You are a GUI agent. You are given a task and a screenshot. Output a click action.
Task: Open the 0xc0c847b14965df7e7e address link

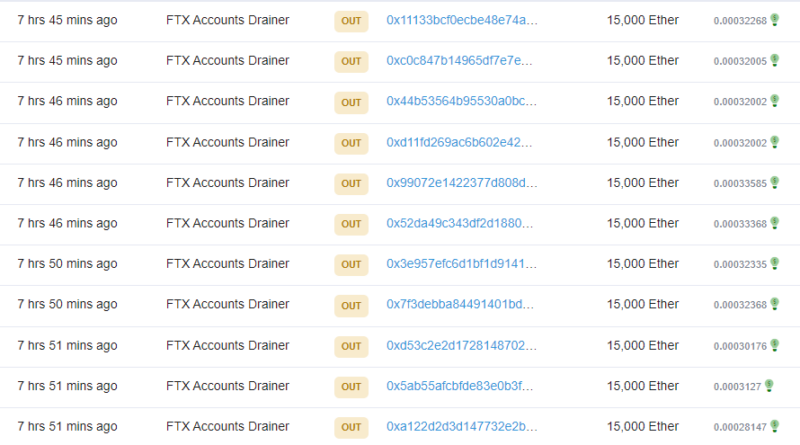[460, 61]
